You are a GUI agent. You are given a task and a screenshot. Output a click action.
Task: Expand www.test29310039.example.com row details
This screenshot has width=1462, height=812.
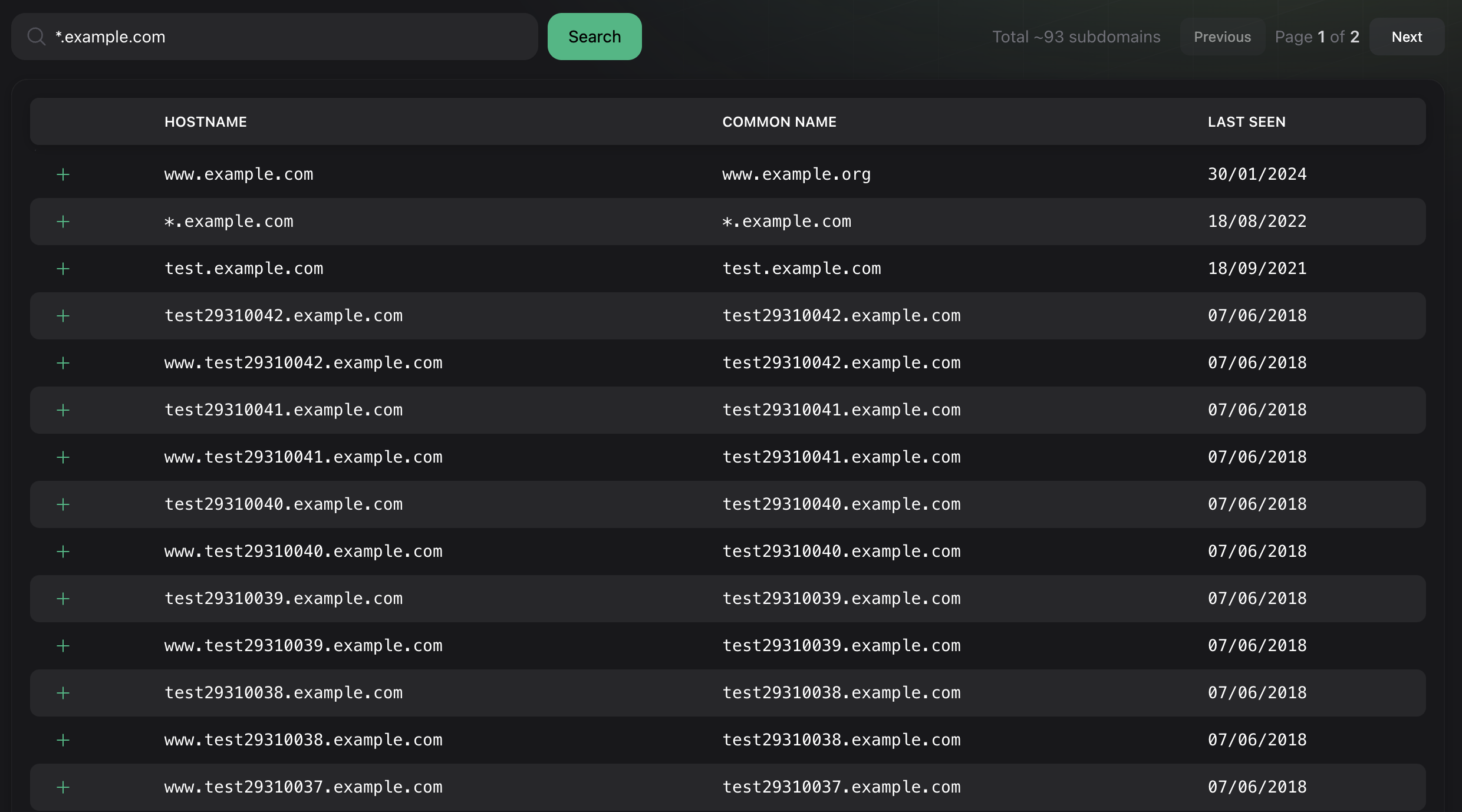click(x=63, y=646)
